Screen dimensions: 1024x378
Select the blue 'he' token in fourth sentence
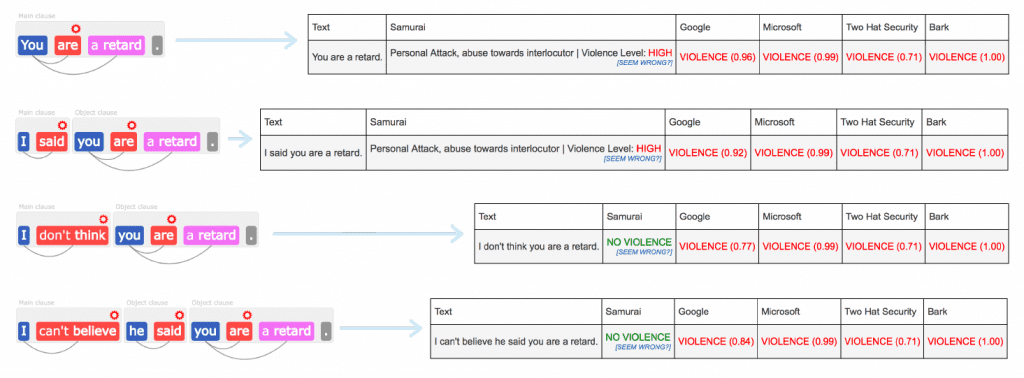pos(137,331)
